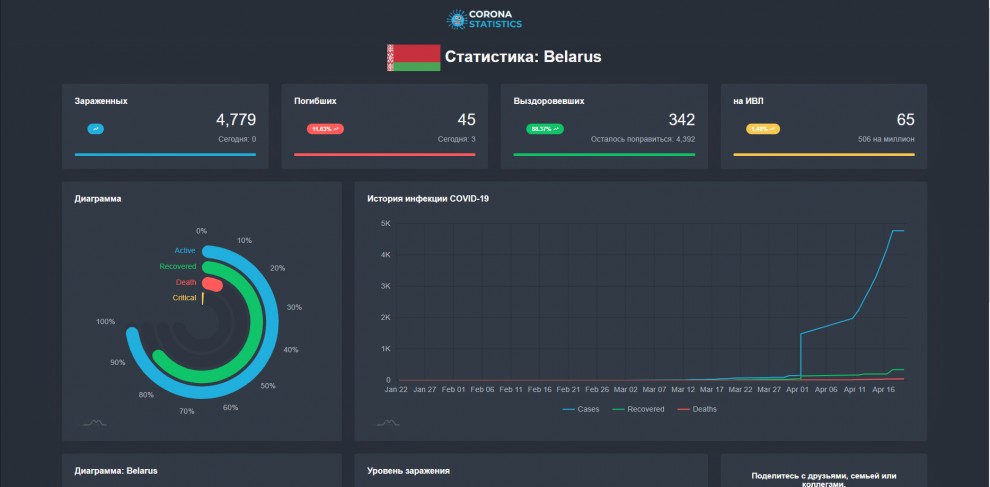Screen dimensions: 990x487
Task: Toggle the Cases series in the legend
Action: pos(580,409)
